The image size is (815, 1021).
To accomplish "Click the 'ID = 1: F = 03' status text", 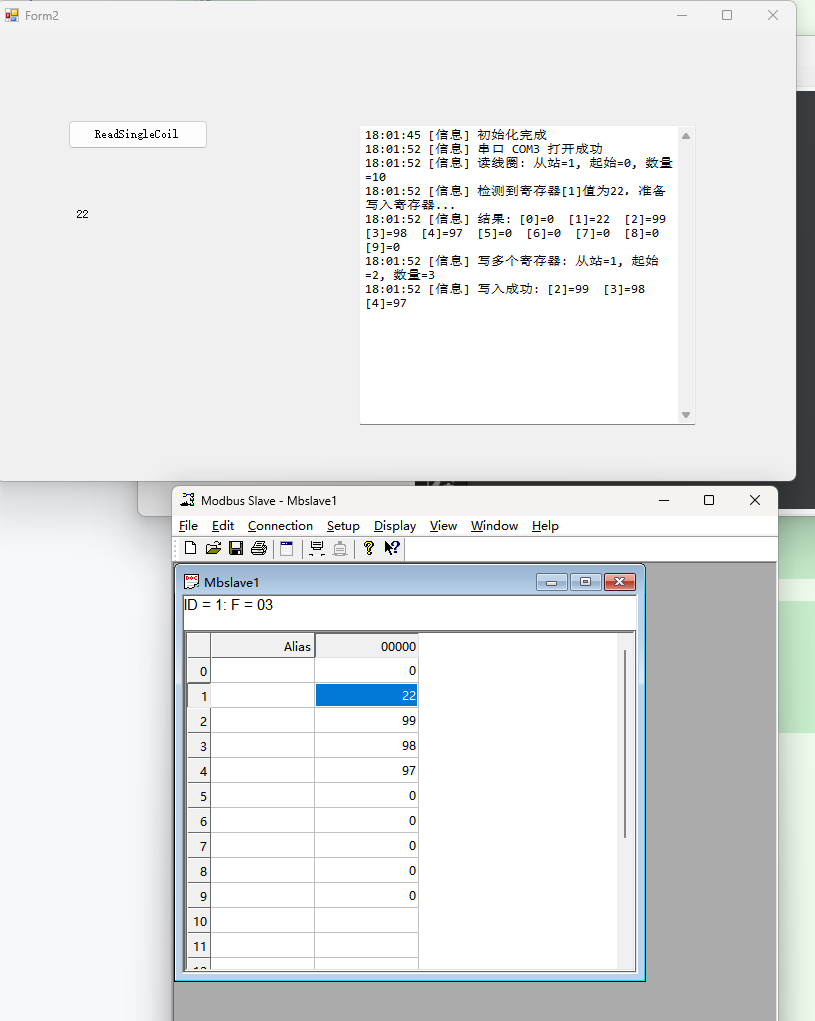I will pyautogui.click(x=228, y=605).
